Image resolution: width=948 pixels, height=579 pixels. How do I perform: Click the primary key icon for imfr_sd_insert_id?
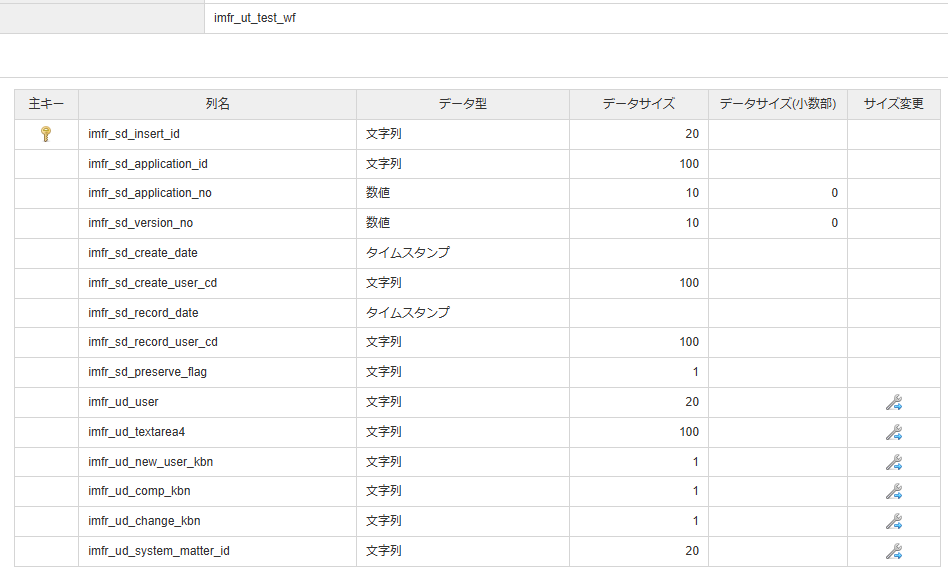pos(45,133)
